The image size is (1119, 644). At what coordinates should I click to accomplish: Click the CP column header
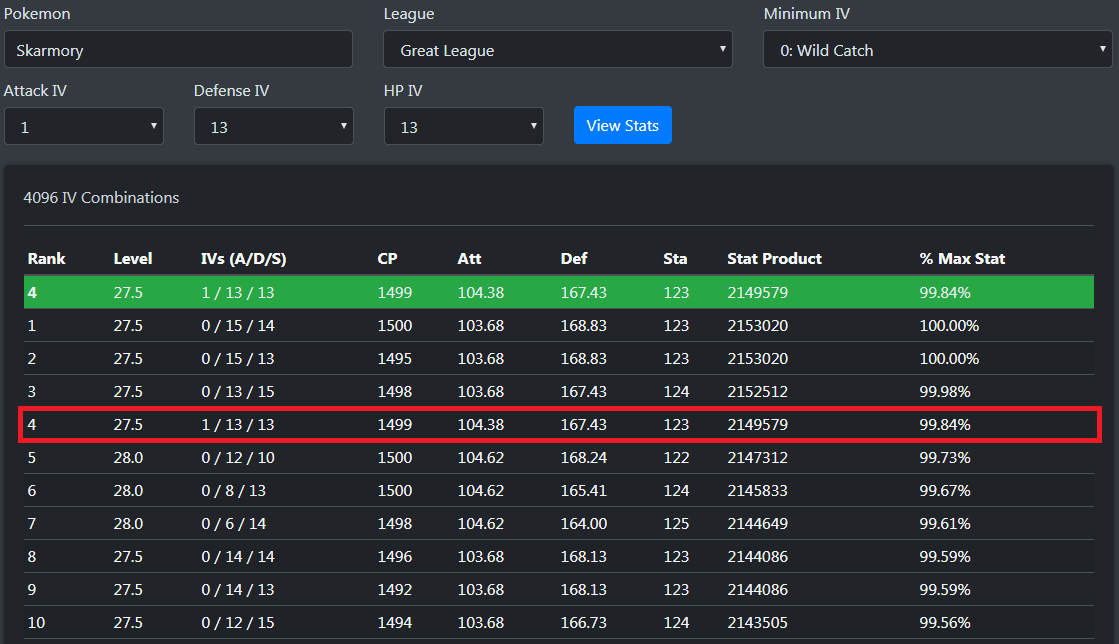click(x=387, y=258)
